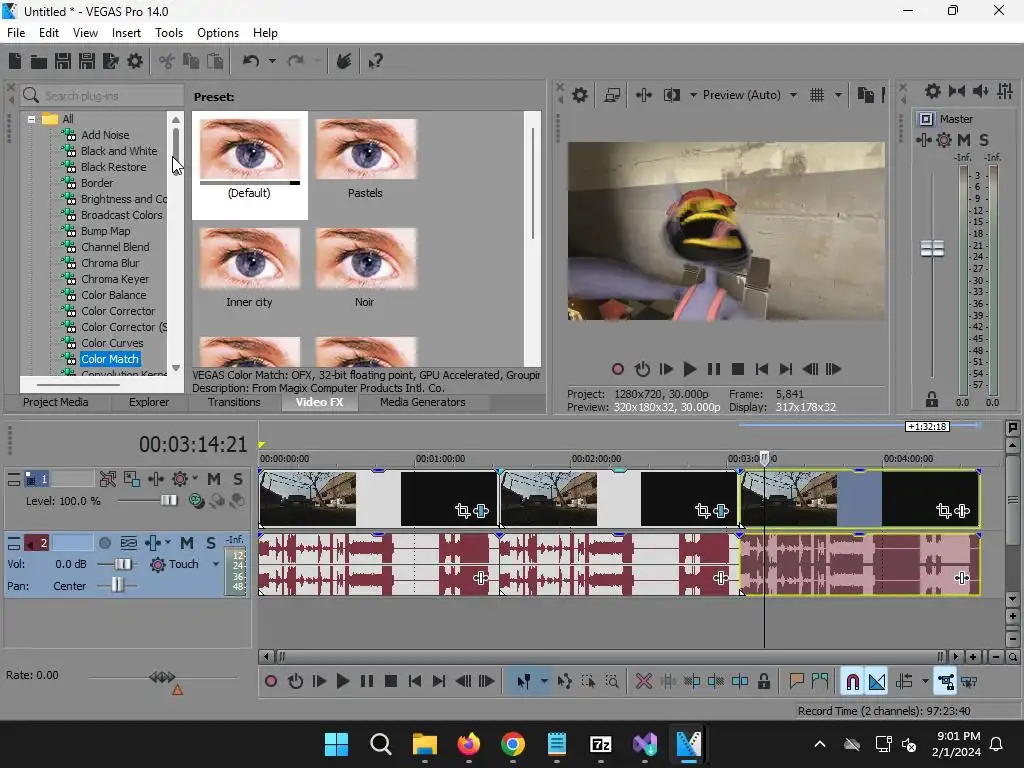This screenshot has width=1024, height=768.
Task: Open split screen view dropdown arrow
Action: pyautogui.click(x=693, y=95)
